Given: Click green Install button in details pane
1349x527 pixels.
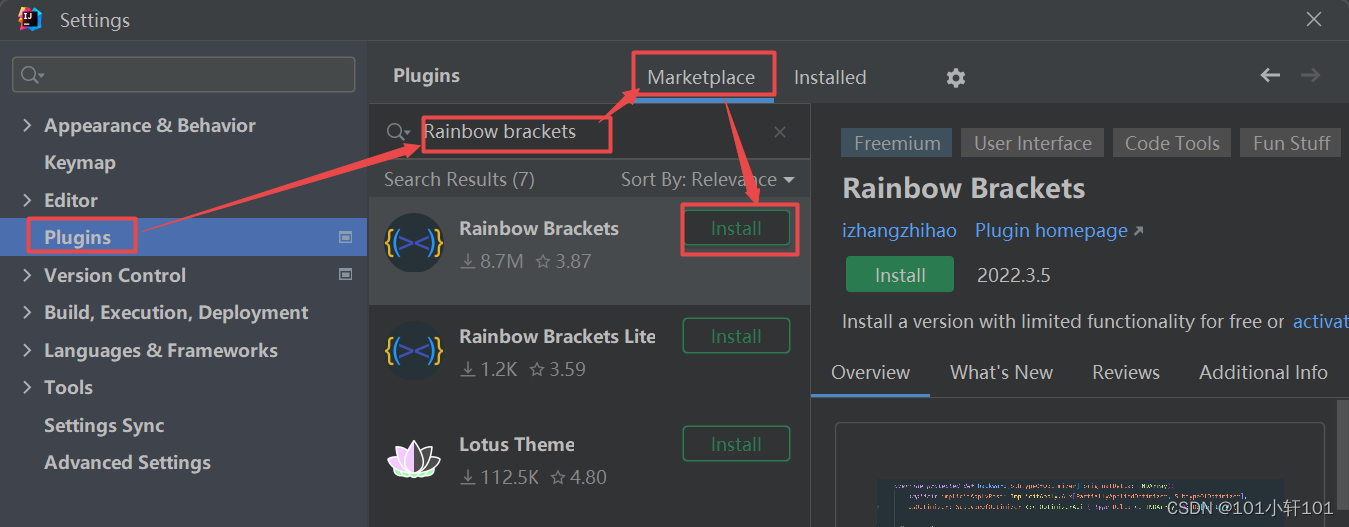Looking at the screenshot, I should coord(900,275).
